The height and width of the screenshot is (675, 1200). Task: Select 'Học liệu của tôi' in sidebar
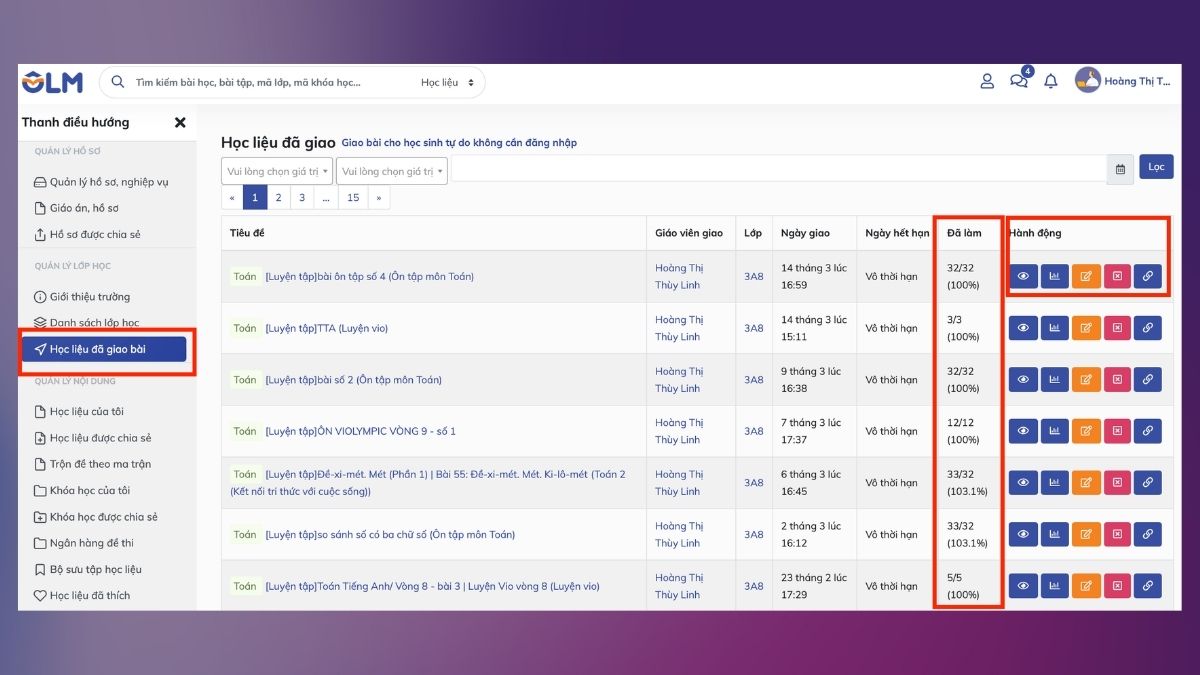pos(79,411)
